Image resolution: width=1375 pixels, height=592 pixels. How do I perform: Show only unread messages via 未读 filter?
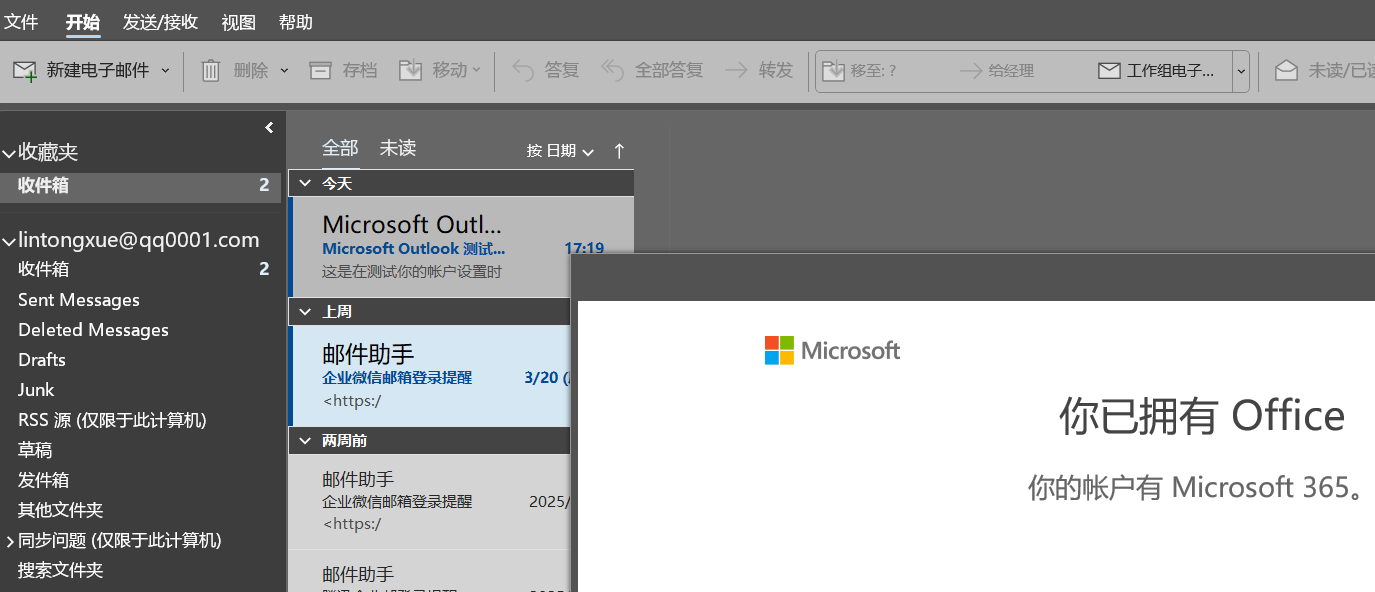(397, 148)
